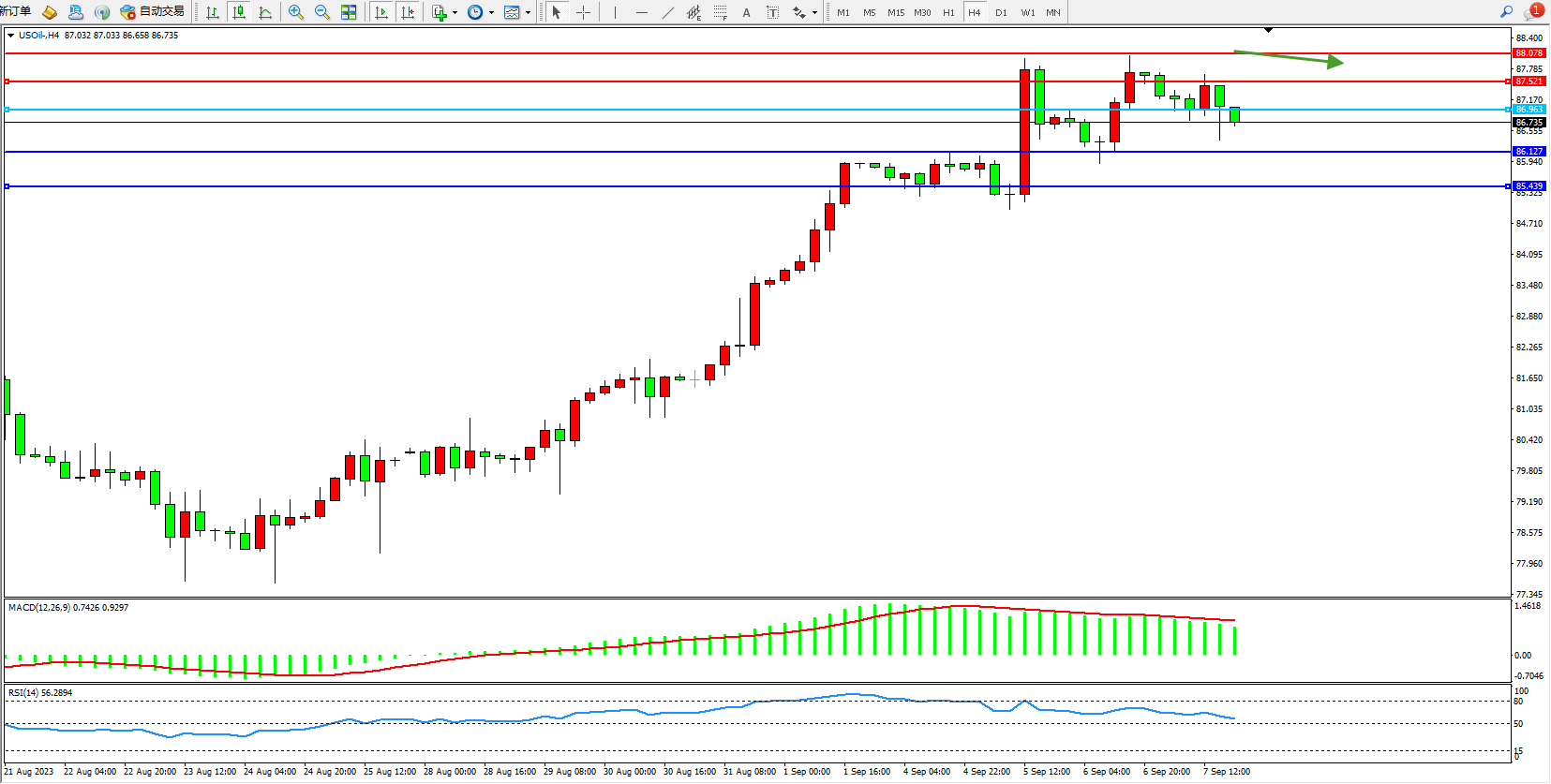Open search with the magnifier icon
The image size is (1551, 784).
click(1507, 12)
